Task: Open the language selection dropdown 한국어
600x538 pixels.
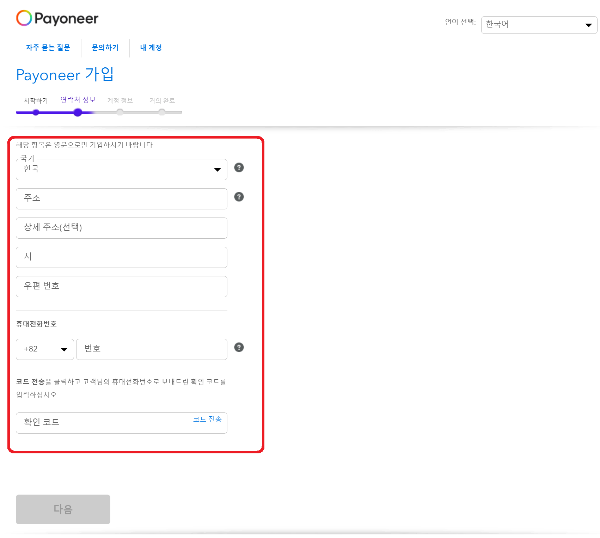Action: click(539, 25)
